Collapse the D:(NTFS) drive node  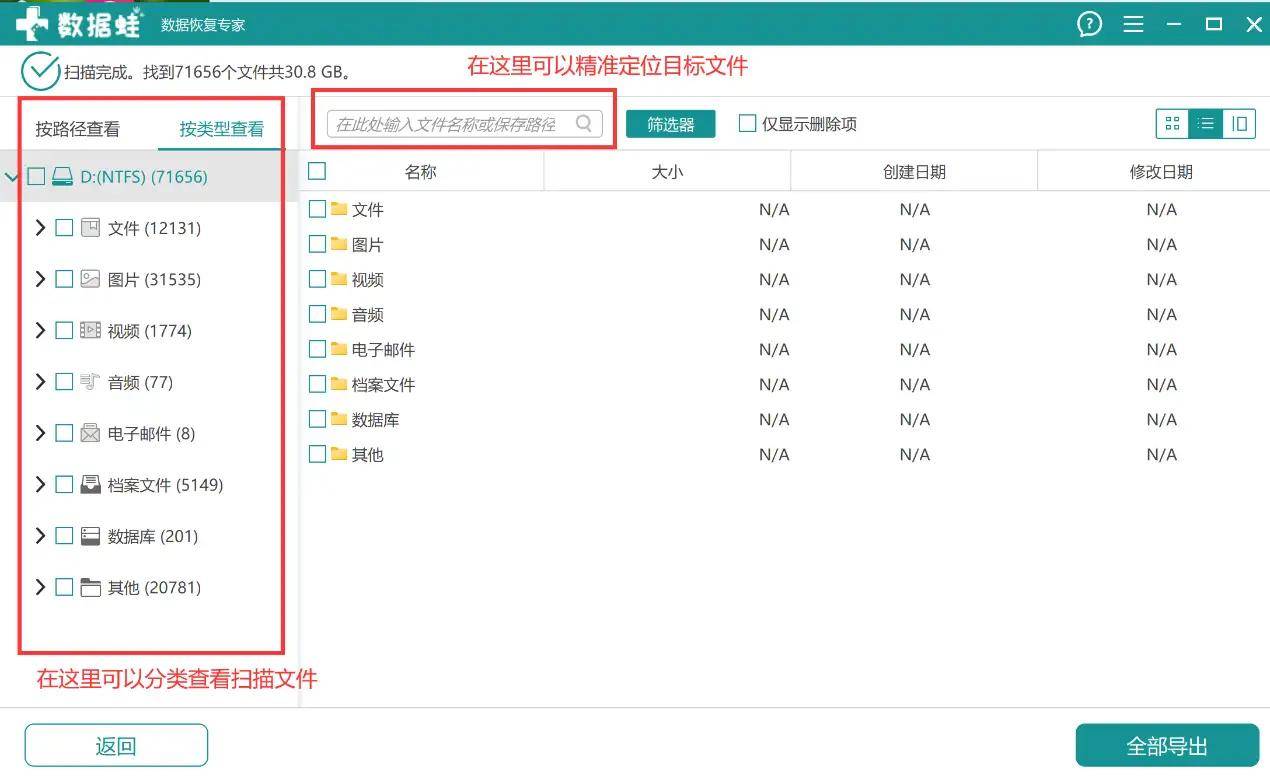point(13,176)
